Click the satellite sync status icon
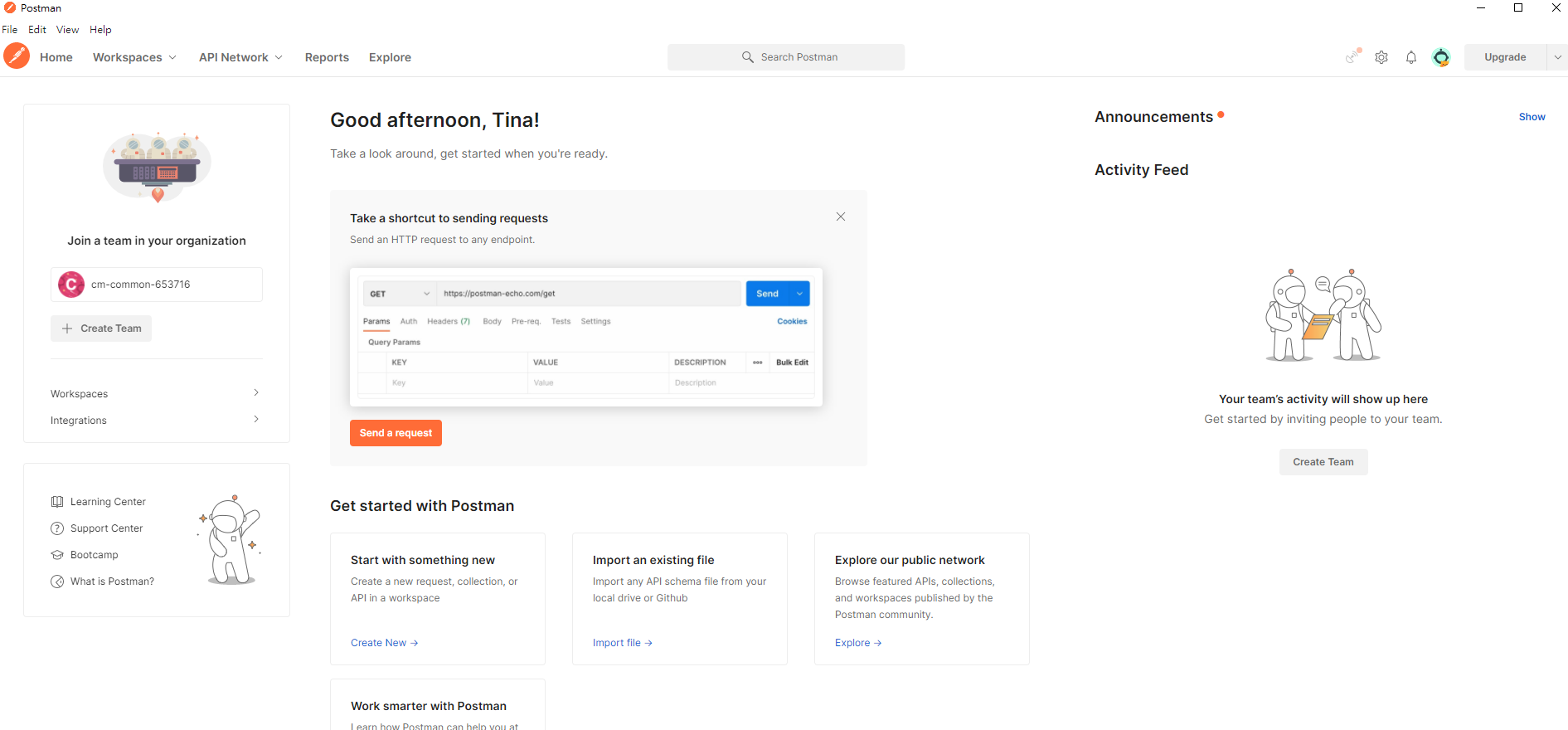 1352,56
